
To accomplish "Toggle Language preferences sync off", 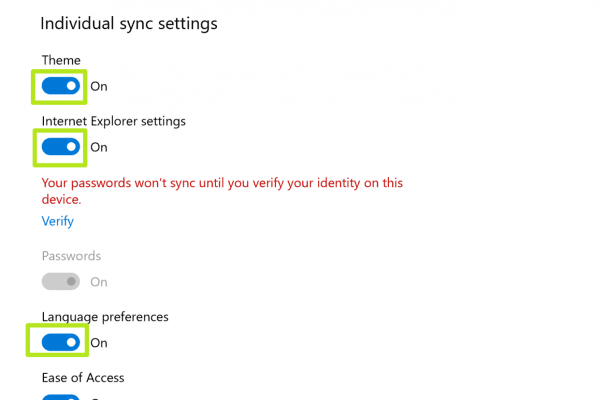I will click(62, 343).
